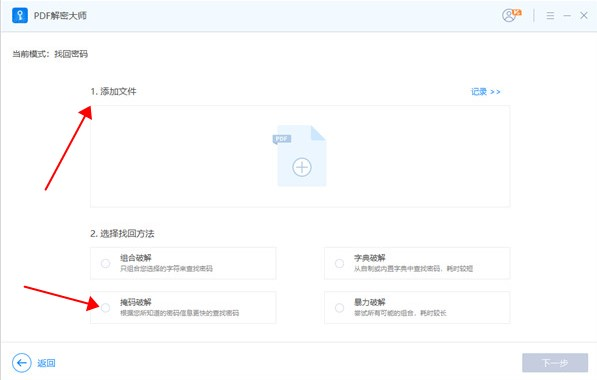Minimize the PDF解密大师 window
597x380 pixels.
pyautogui.click(x=567, y=16)
